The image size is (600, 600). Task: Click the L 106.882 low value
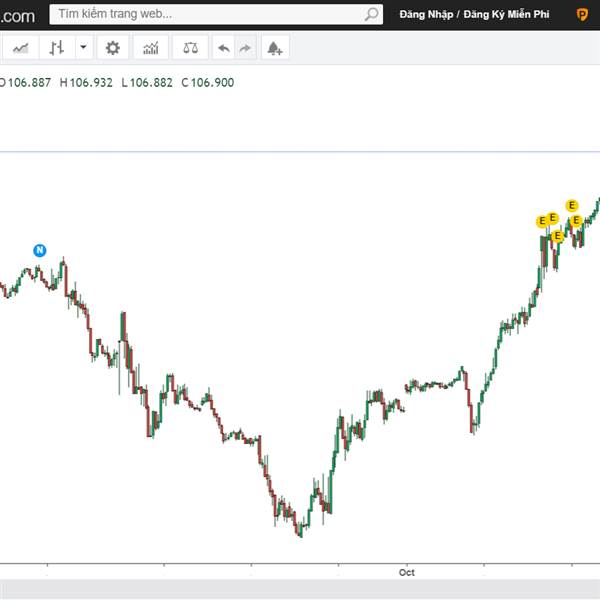[147, 83]
